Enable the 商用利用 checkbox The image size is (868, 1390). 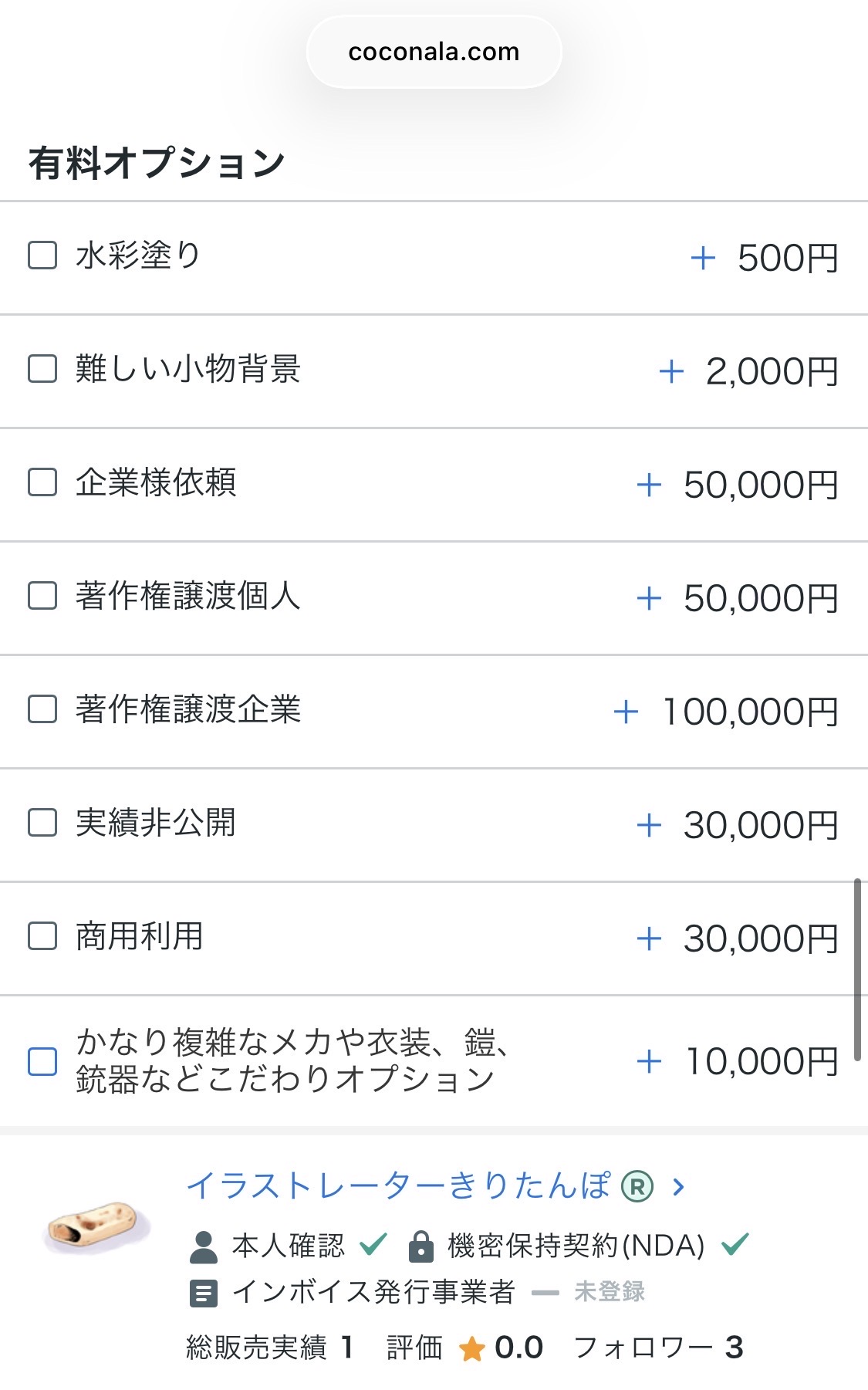(x=42, y=936)
